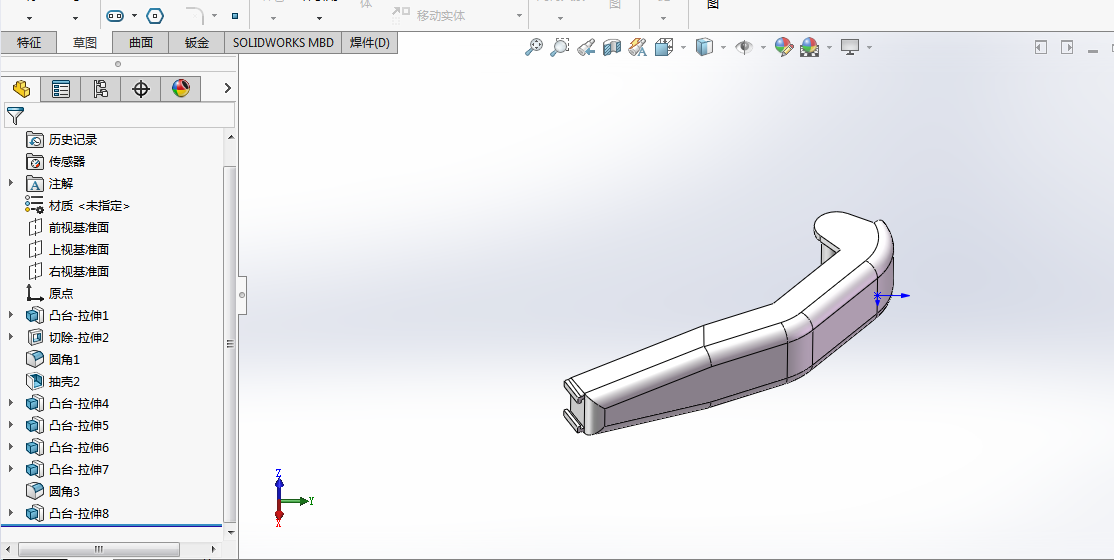Open Display Style dropdown arrow
The width and height of the screenshot is (1114, 560).
pyautogui.click(x=723, y=48)
